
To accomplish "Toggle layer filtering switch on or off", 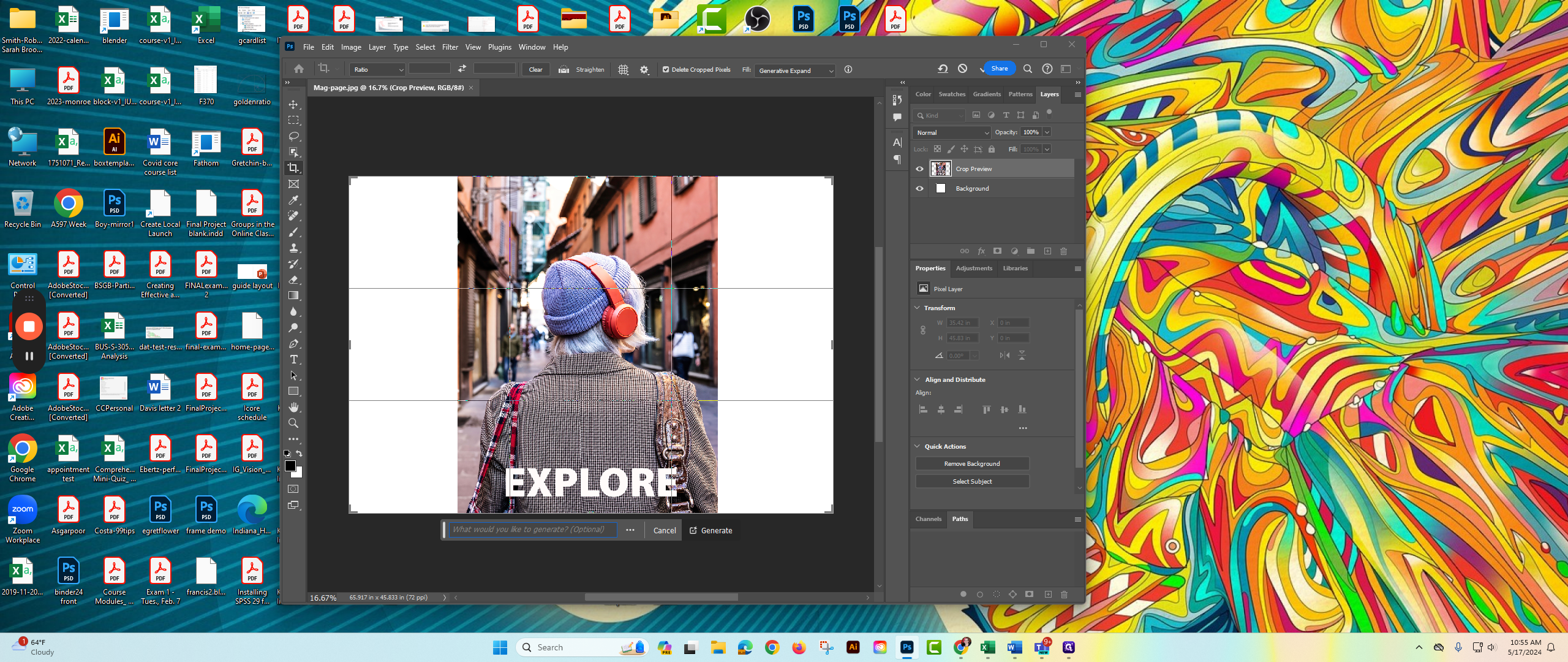I will (x=1049, y=113).
